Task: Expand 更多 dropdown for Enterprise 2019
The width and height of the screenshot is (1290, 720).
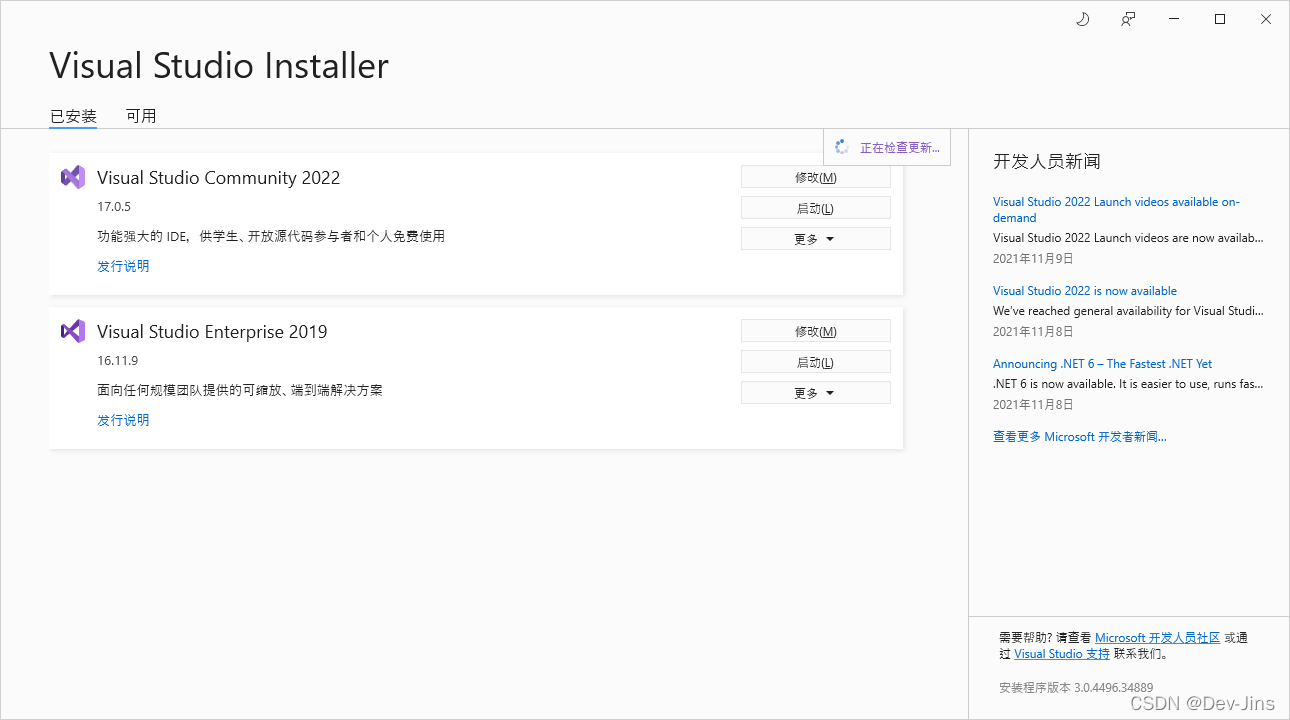Action: click(815, 393)
